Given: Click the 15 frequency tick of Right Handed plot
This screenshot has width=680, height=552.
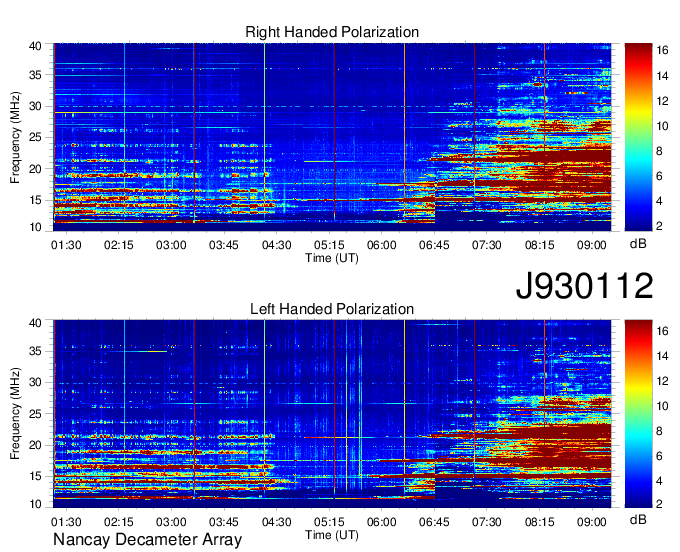Looking at the screenshot, I should pyautogui.click(x=35, y=200).
